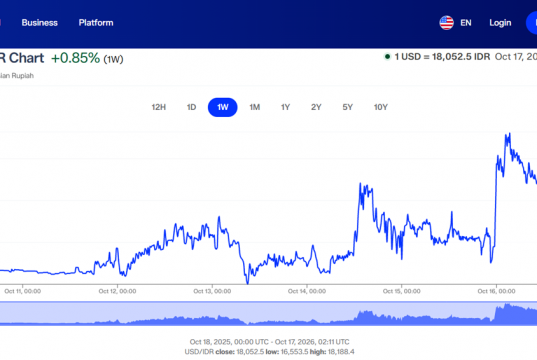This screenshot has height=360, width=537.
Task: Click the Oct 14, 00:00 axis label
Action: coord(307,291)
